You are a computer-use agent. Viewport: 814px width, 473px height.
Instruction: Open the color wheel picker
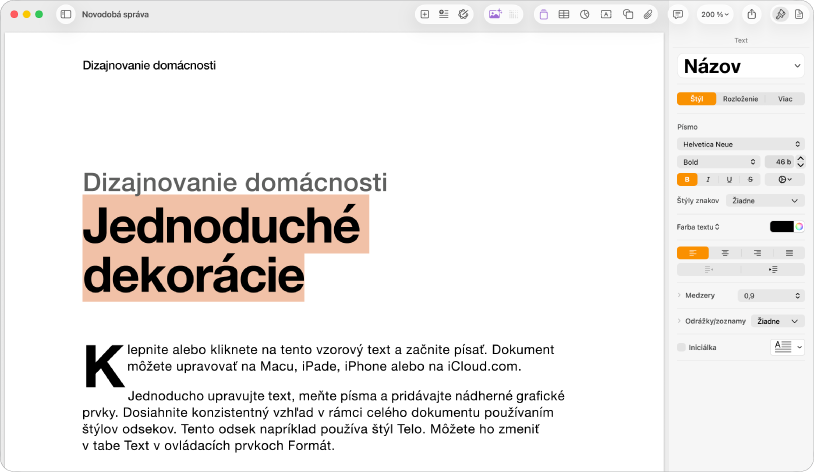[x=799, y=227]
